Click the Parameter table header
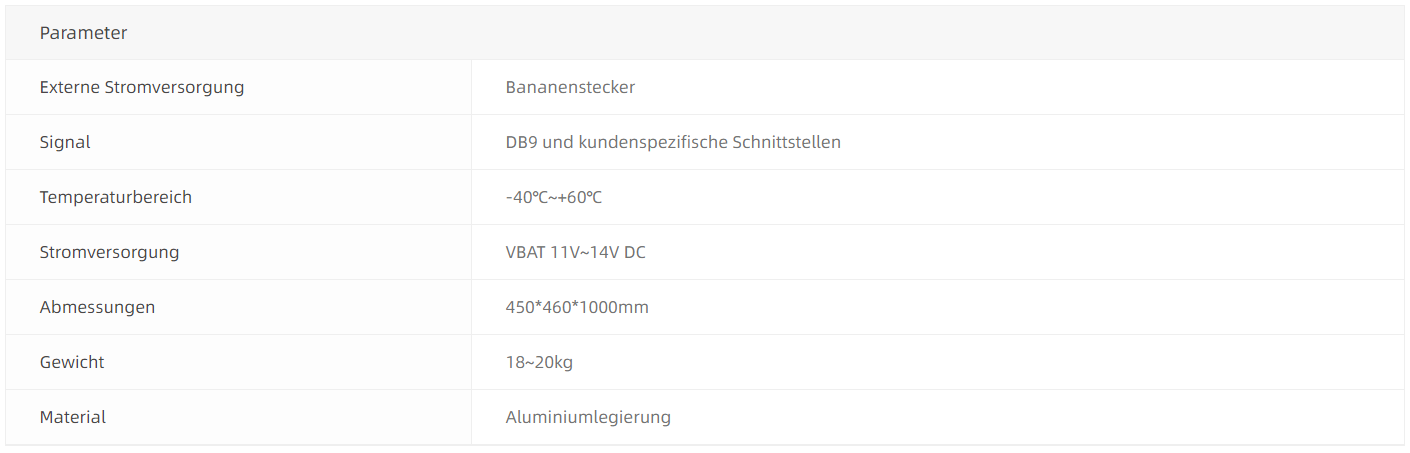 coord(83,33)
